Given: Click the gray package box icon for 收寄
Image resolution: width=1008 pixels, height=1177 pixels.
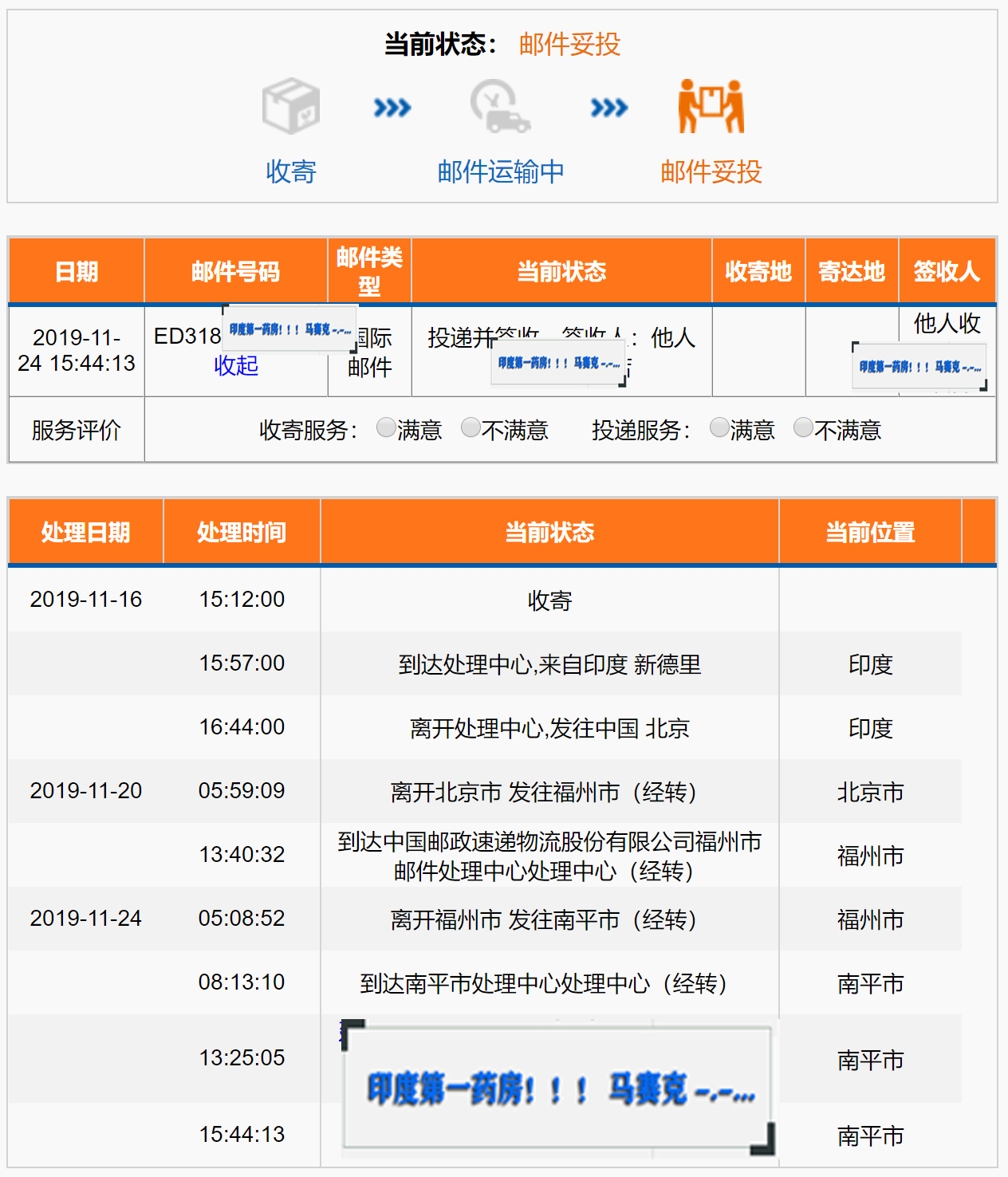Looking at the screenshot, I should pos(291,106).
